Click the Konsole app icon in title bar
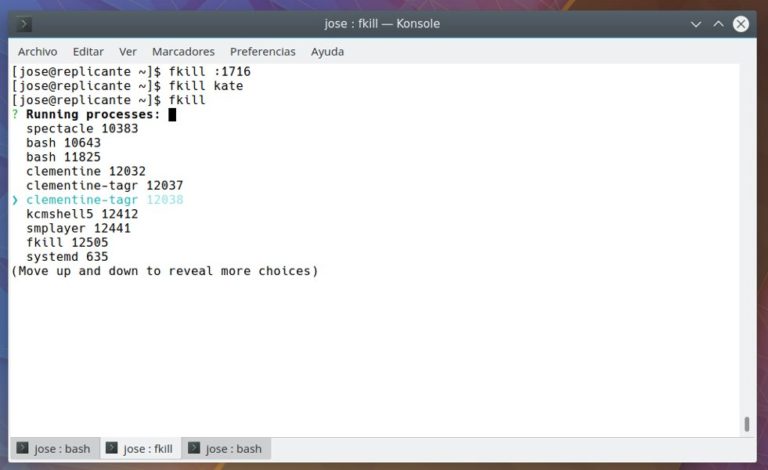 point(25,24)
